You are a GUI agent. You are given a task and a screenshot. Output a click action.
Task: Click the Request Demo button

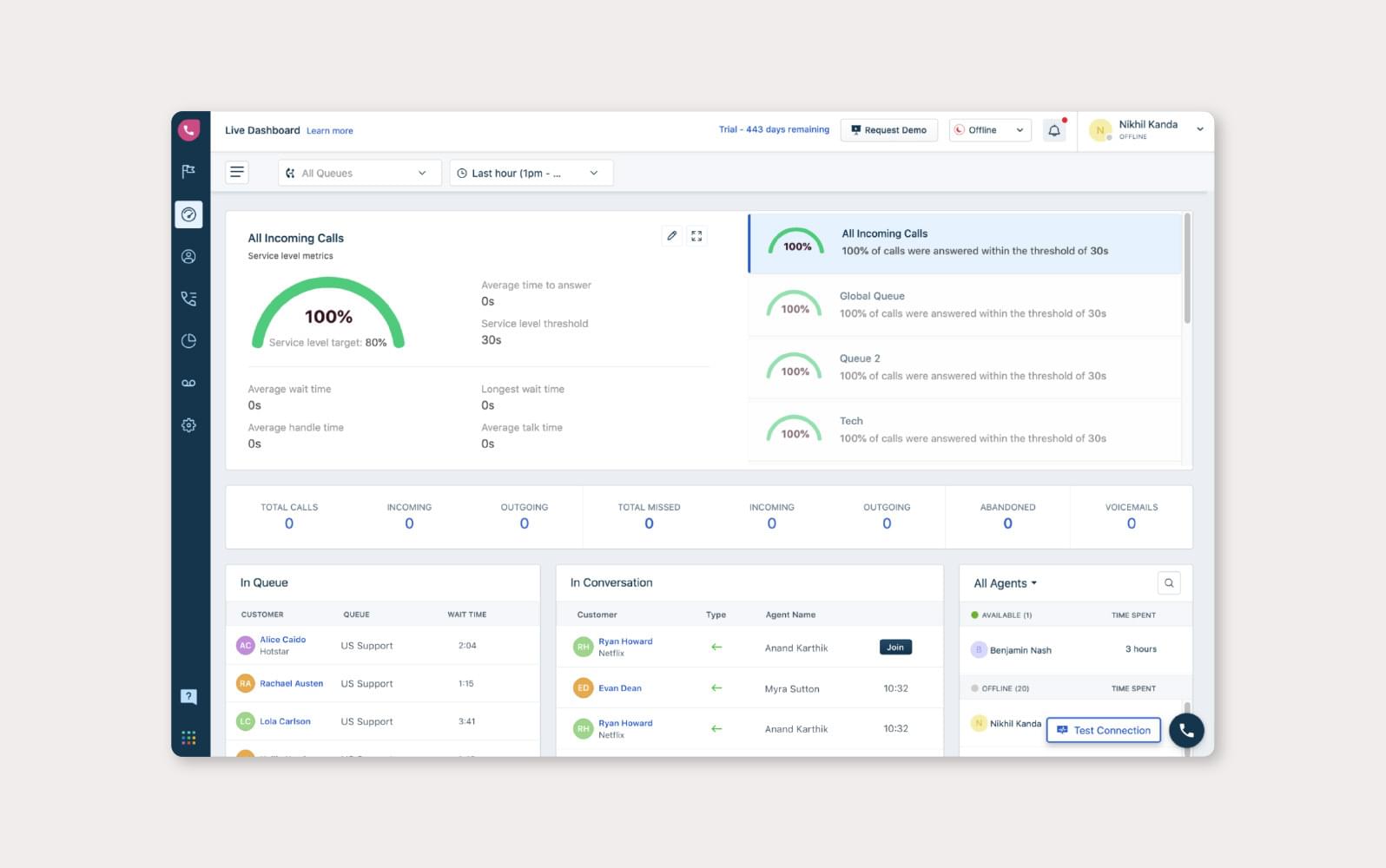[889, 130]
